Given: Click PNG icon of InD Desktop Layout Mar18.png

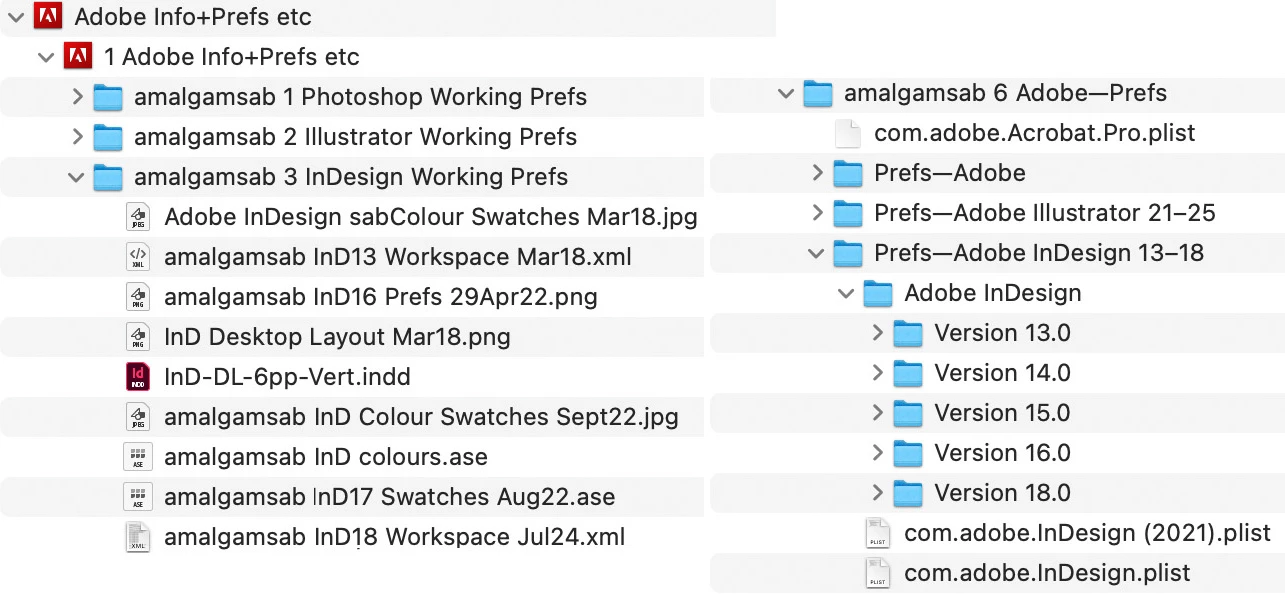Looking at the screenshot, I should [x=138, y=336].
